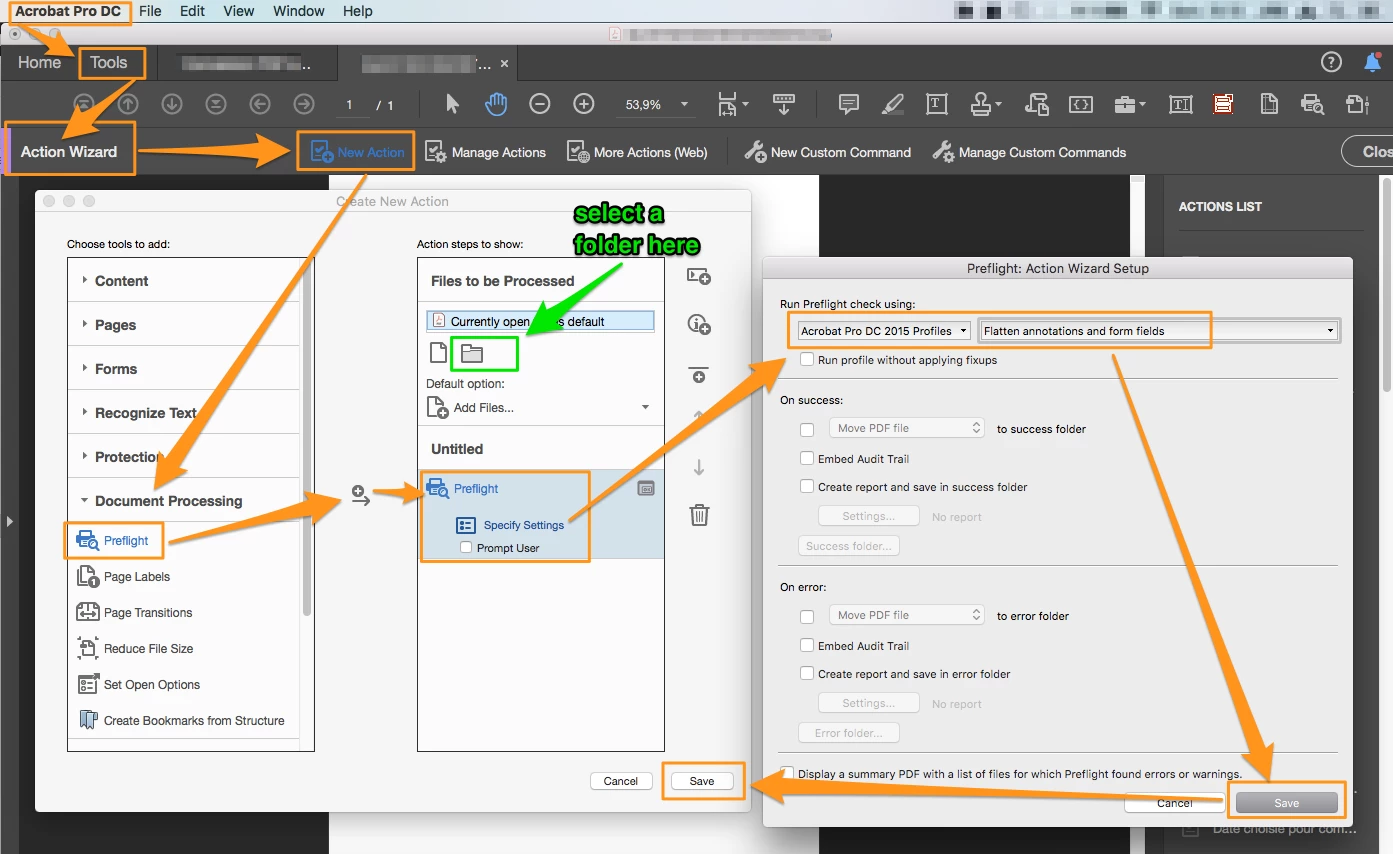
Task: Check Move PDF file to success folder
Action: [x=807, y=429]
